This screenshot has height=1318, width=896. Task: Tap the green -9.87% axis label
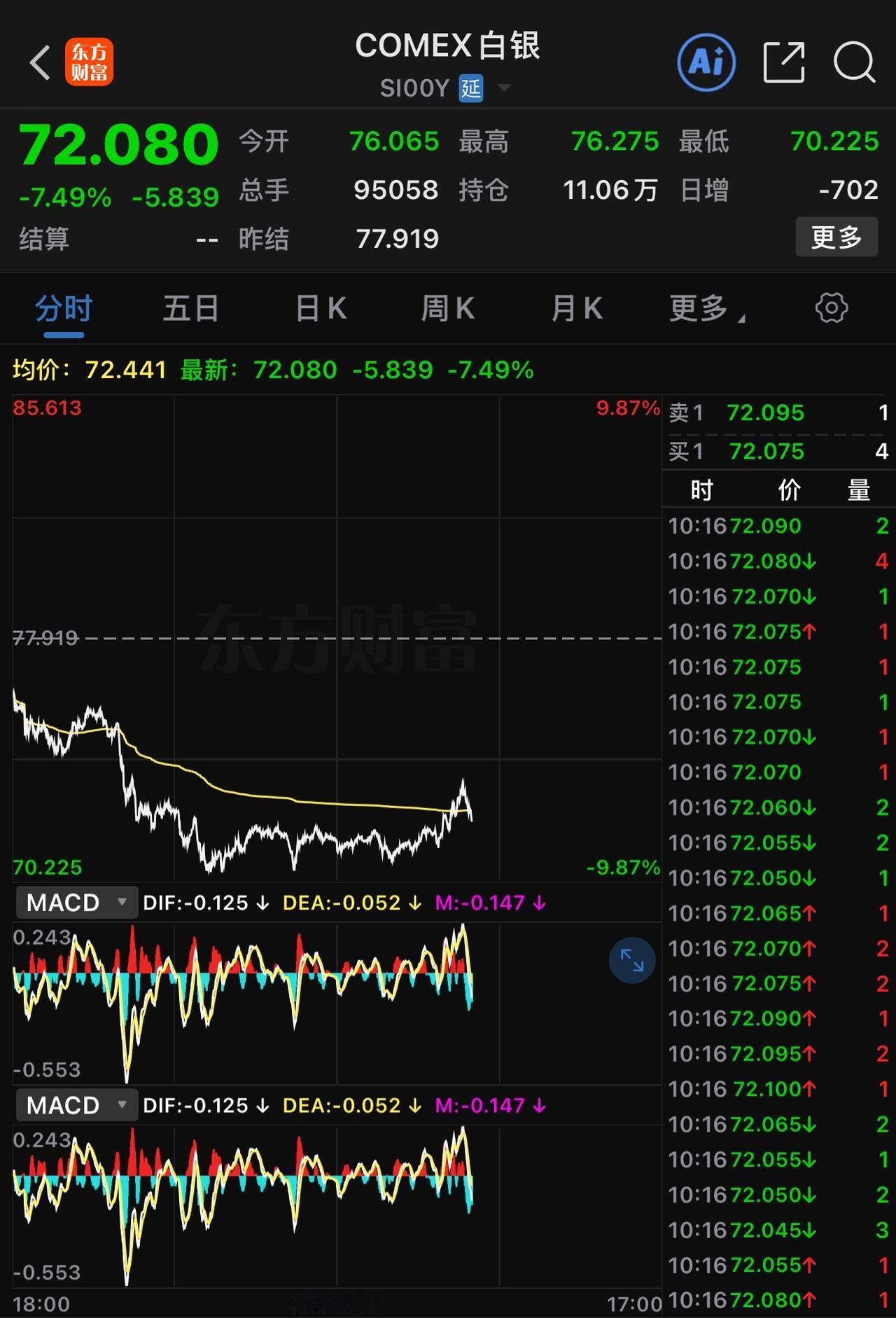pyautogui.click(x=623, y=868)
